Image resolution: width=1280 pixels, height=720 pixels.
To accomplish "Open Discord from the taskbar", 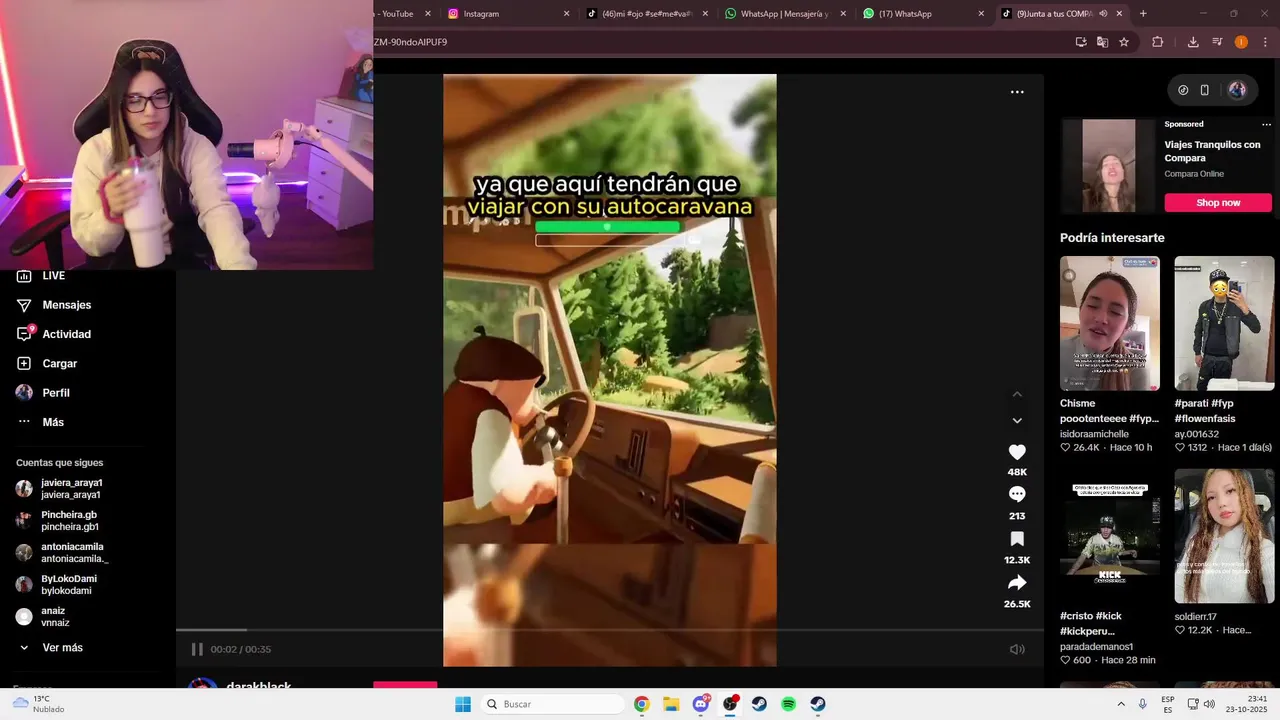I will 701,704.
